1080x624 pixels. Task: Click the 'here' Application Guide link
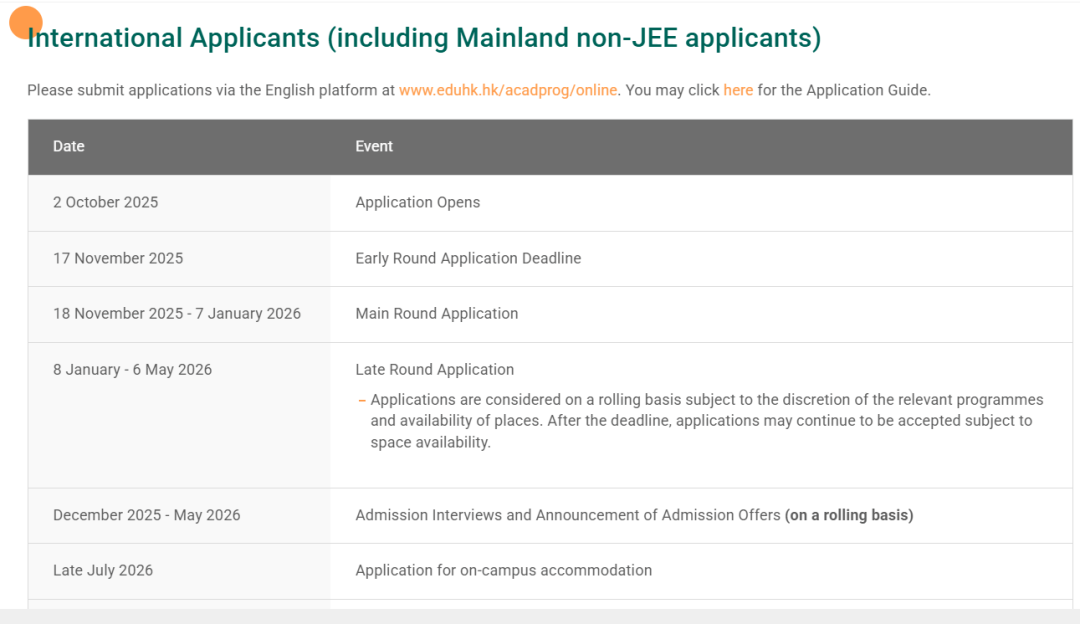point(738,90)
